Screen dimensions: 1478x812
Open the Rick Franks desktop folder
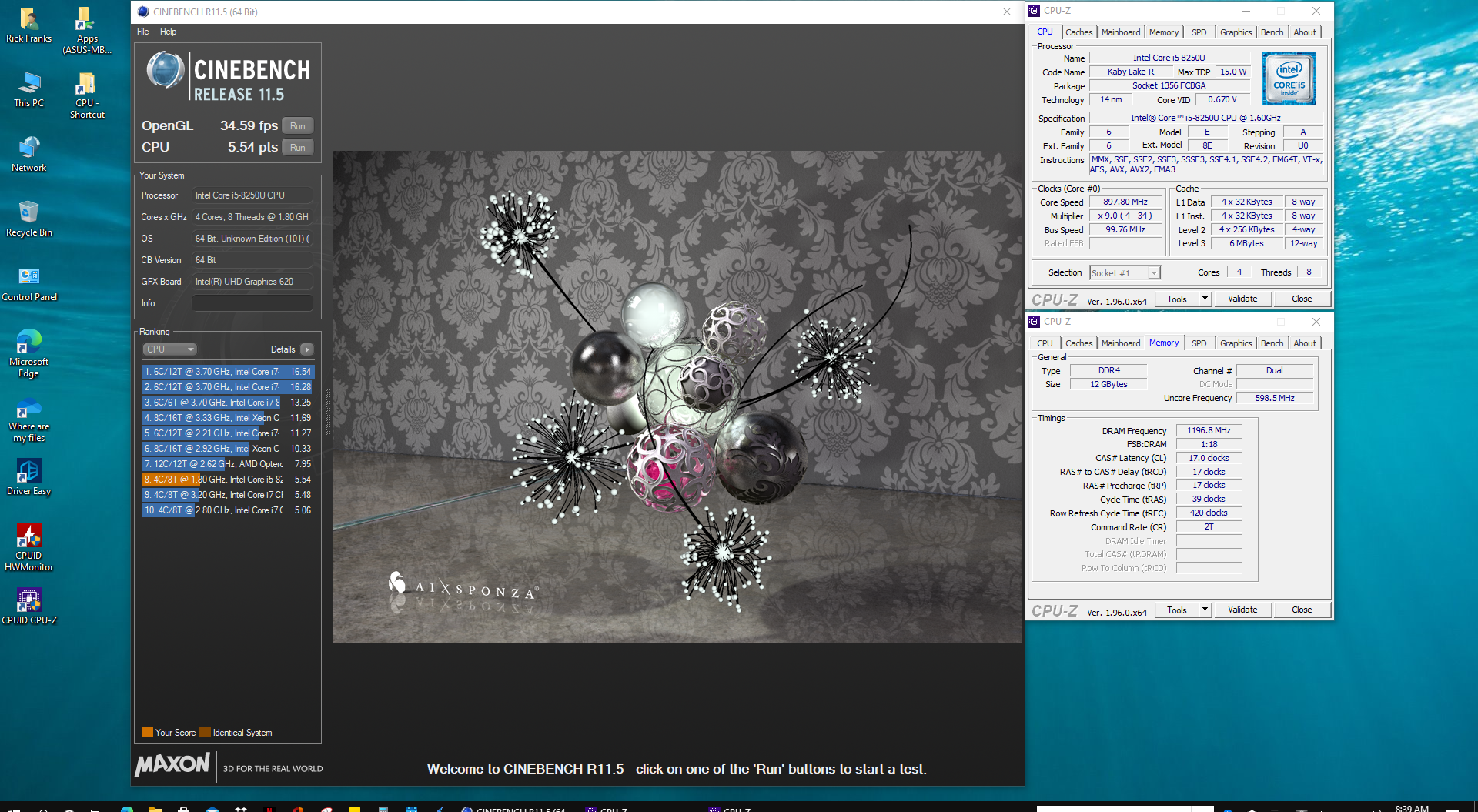tap(28, 25)
